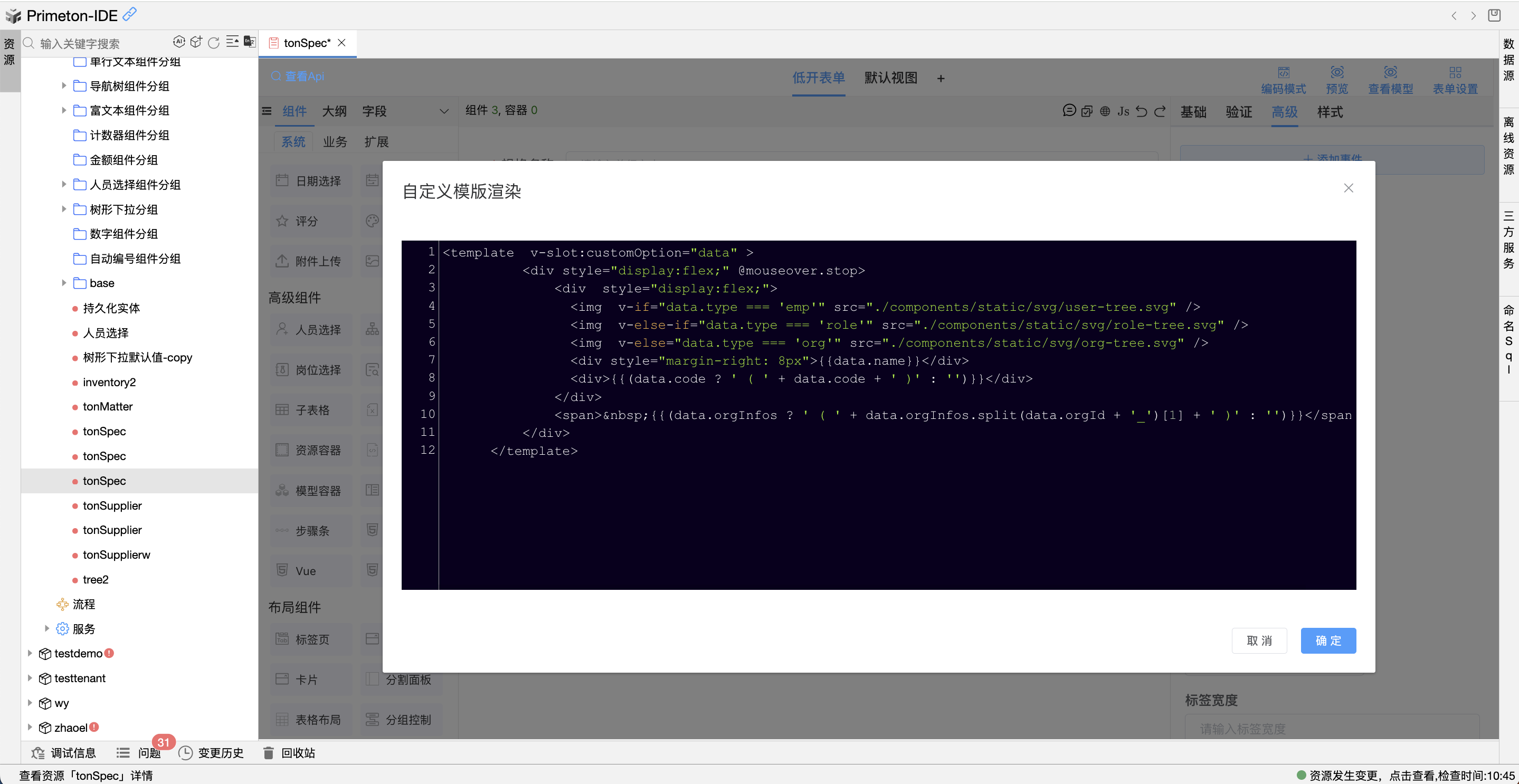Open 查看模型 to view the model

click(1390, 79)
